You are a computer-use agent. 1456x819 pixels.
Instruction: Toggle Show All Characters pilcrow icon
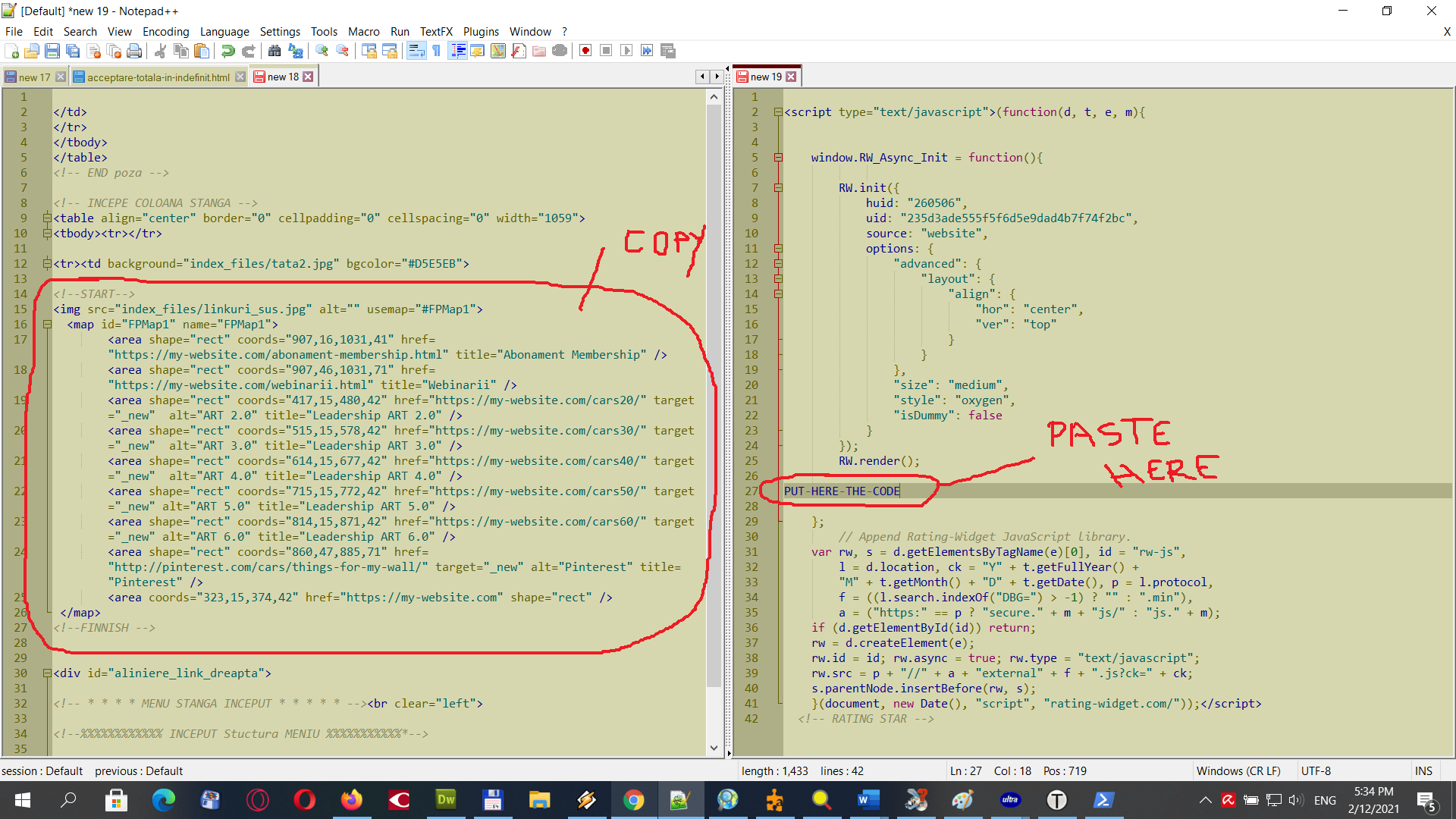click(x=437, y=51)
